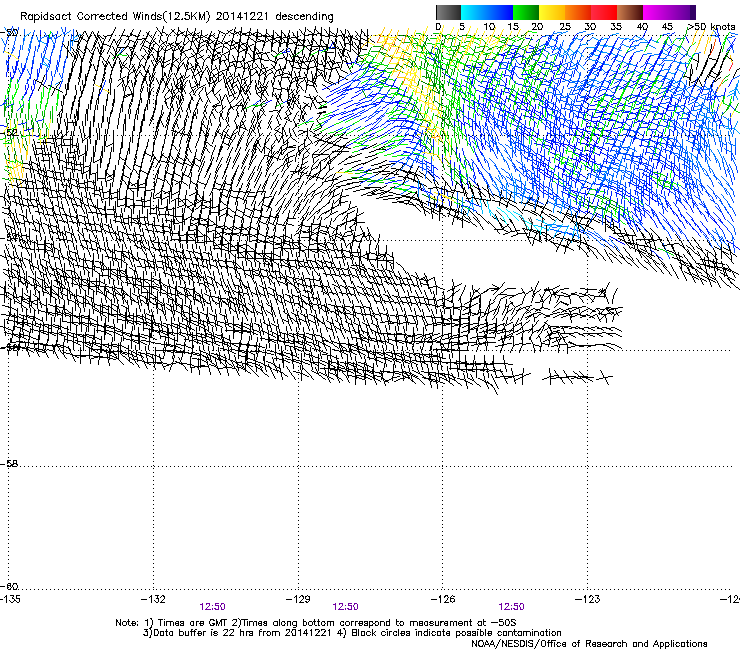Screen dimensions: 740x650
Task: Click the gray 0-5 knots legend swatch
Action: point(448,12)
